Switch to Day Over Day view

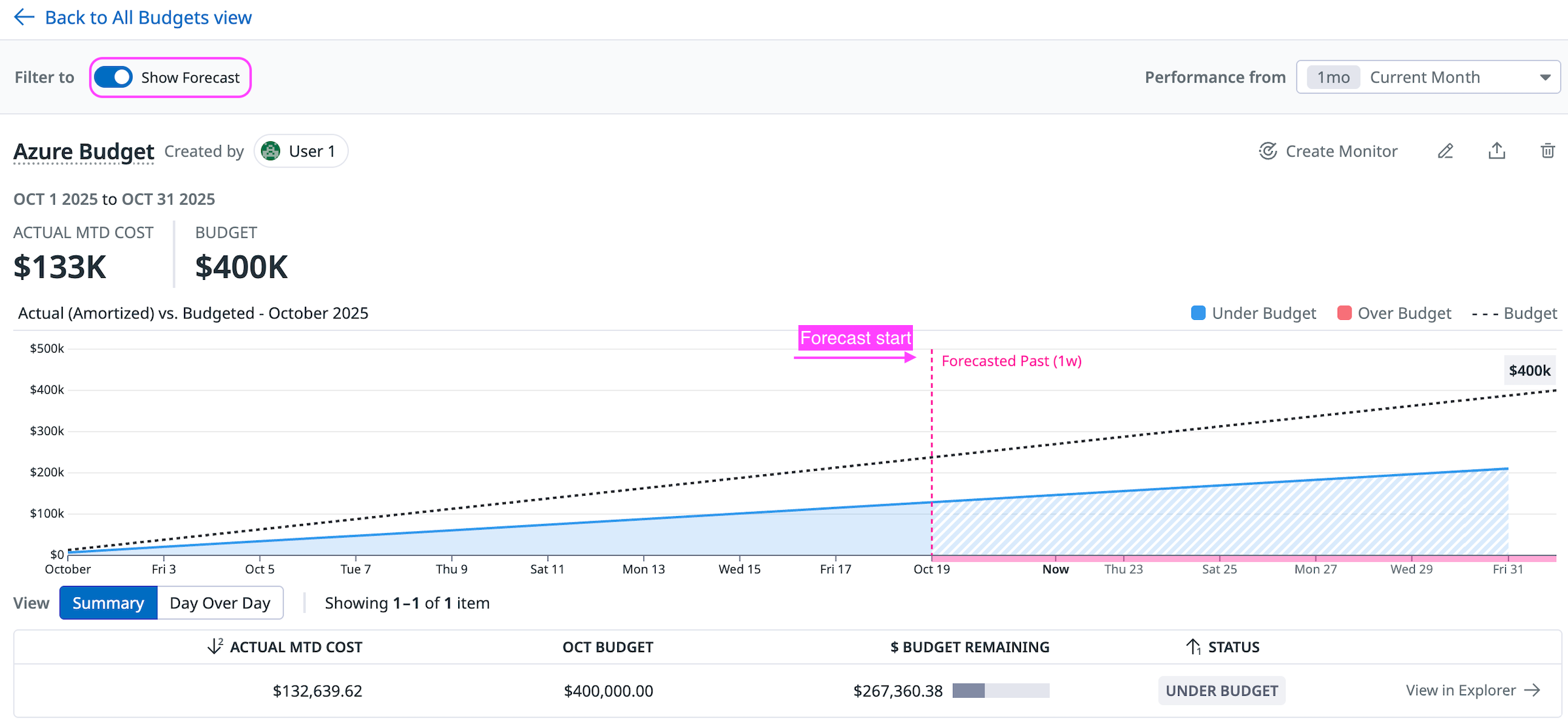(220, 602)
